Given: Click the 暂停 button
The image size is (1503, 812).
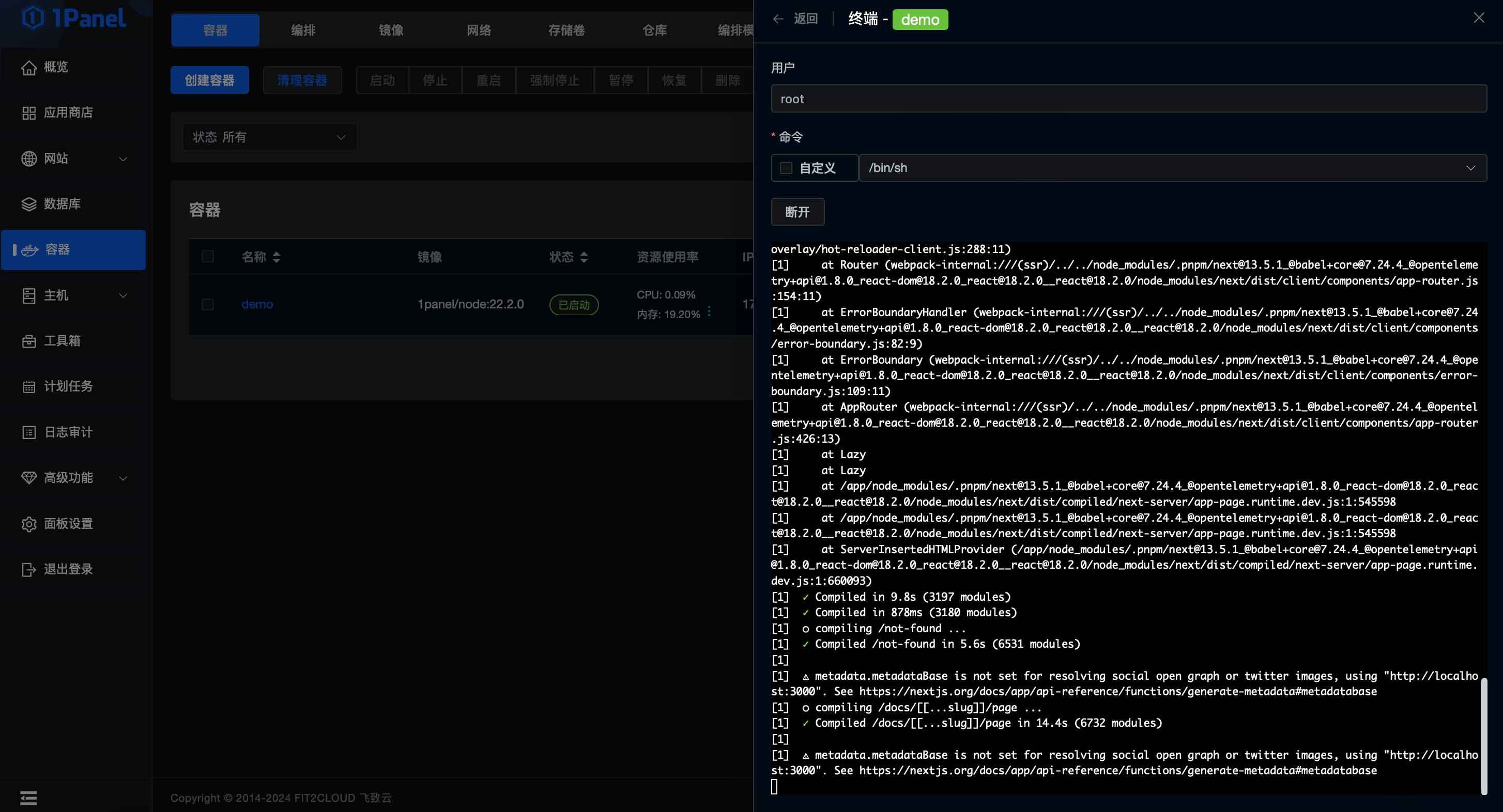Looking at the screenshot, I should click(621, 81).
